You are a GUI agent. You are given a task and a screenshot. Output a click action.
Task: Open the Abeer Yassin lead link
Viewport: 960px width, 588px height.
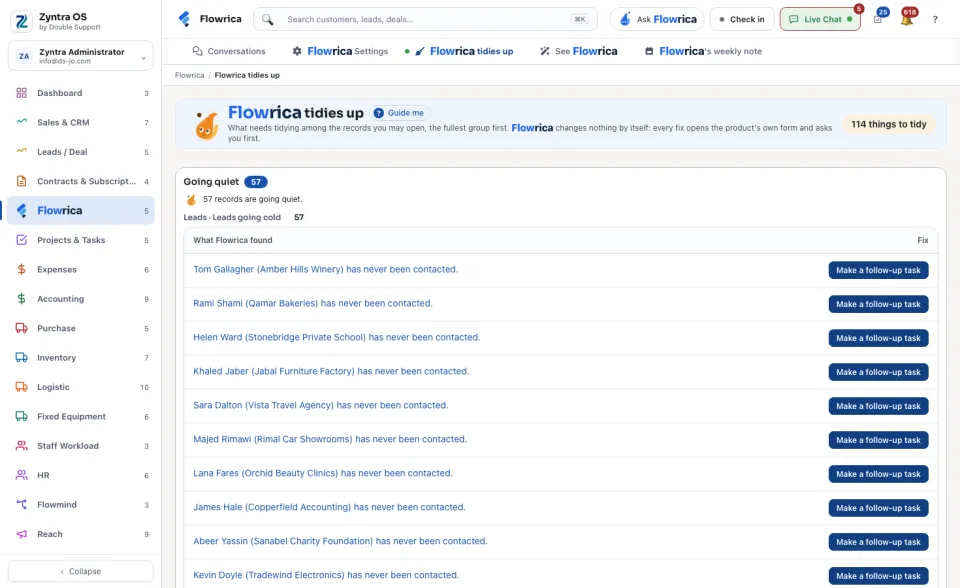(x=340, y=541)
